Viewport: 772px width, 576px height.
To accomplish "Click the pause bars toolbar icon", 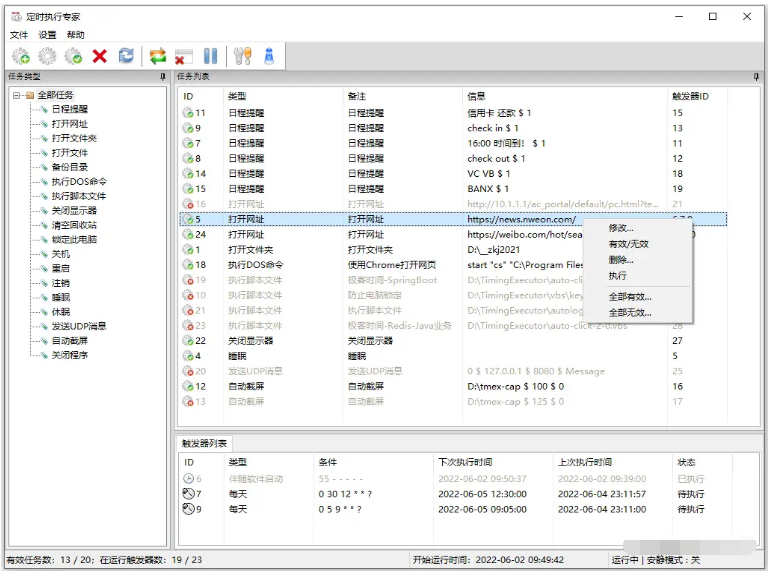I will [210, 57].
